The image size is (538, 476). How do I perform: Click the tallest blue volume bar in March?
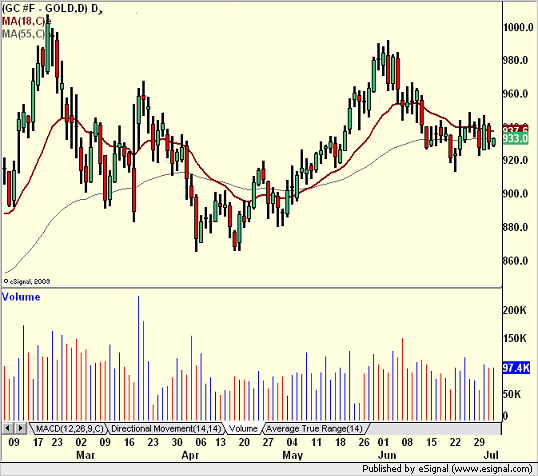coord(139,358)
